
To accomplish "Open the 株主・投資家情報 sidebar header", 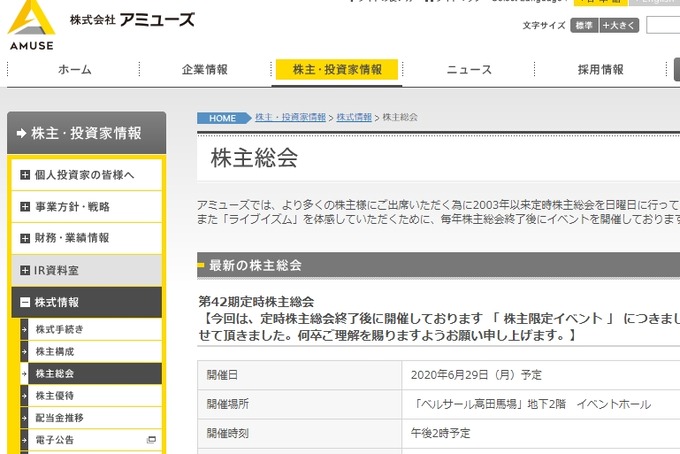I will pyautogui.click(x=86, y=133).
